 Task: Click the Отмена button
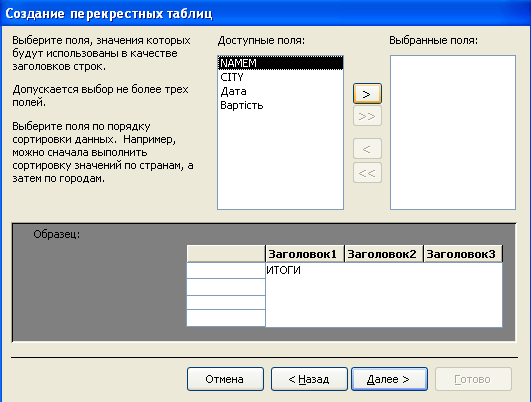pyautogui.click(x=225, y=379)
